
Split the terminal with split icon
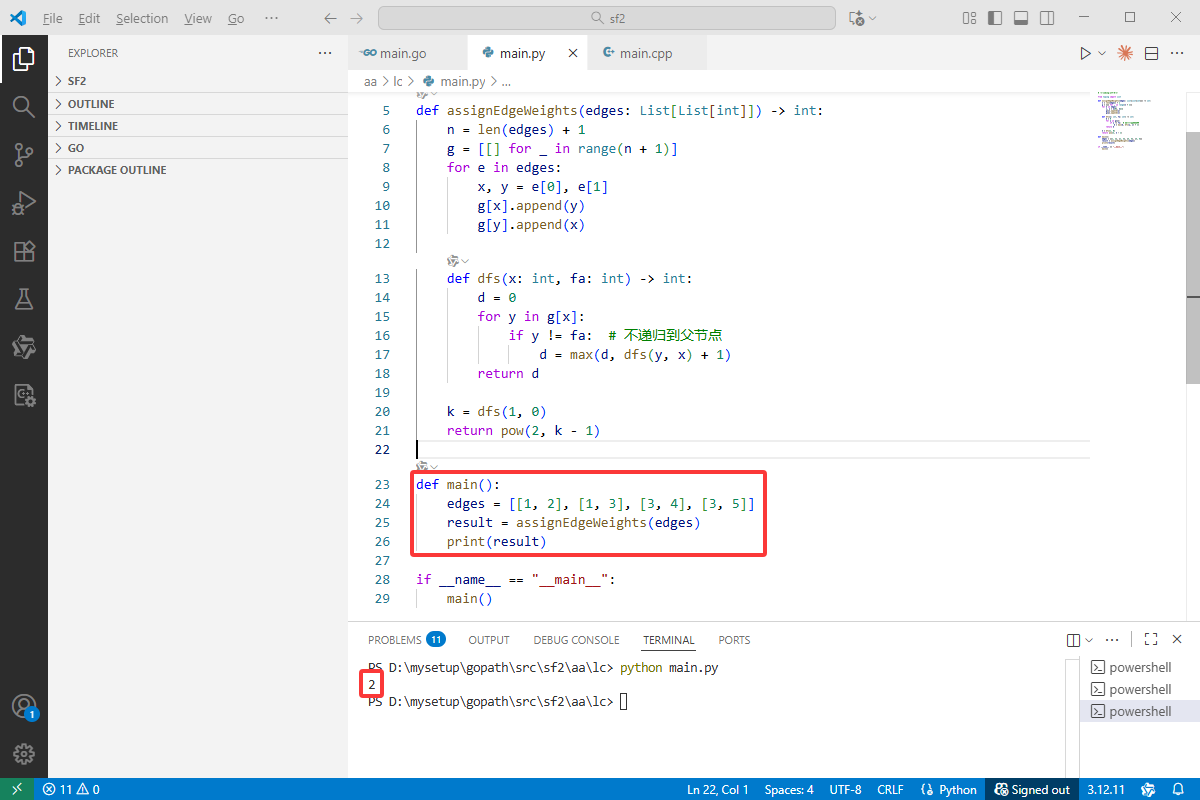pos(1073,640)
